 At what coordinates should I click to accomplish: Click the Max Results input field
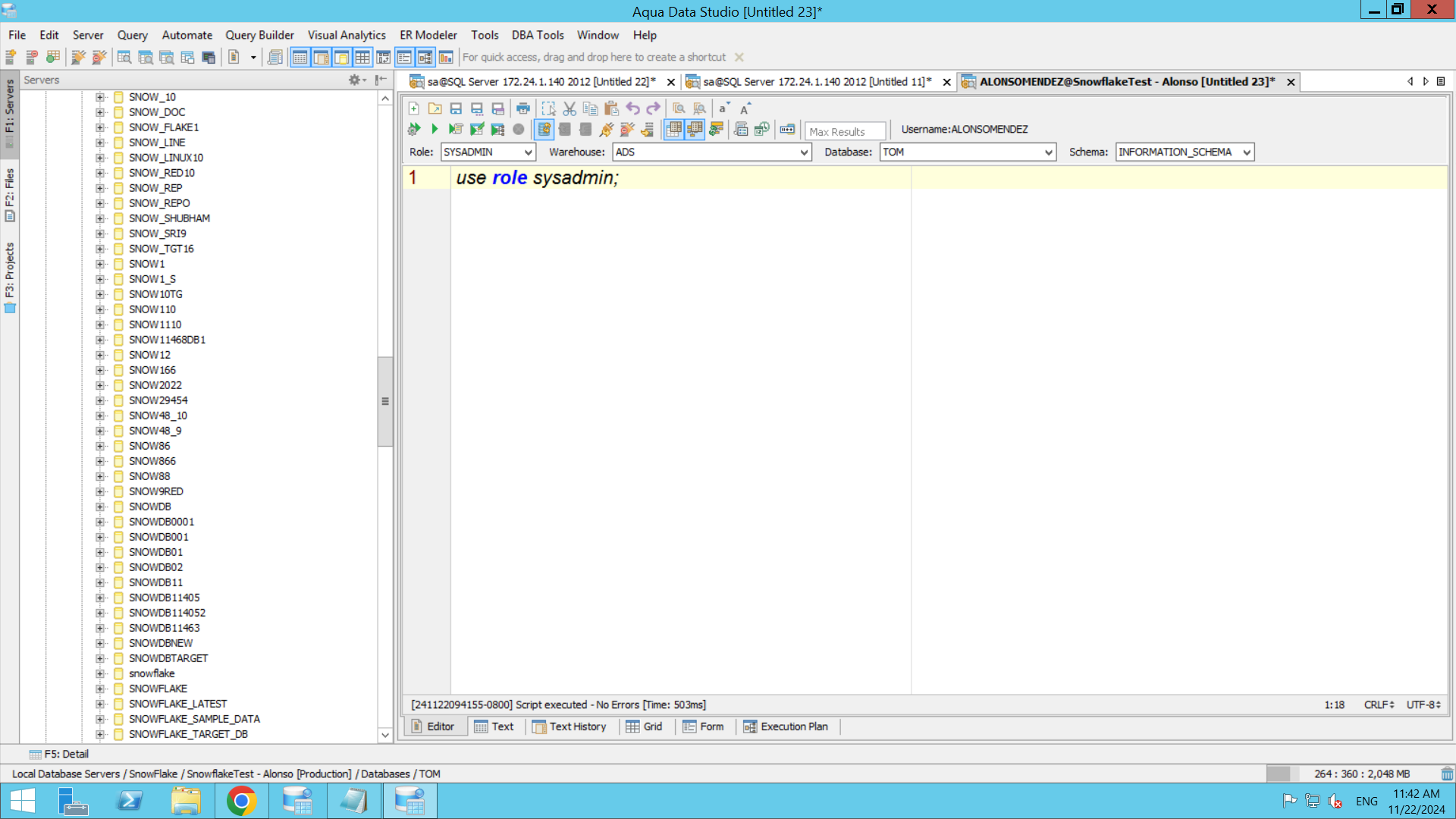tap(844, 131)
